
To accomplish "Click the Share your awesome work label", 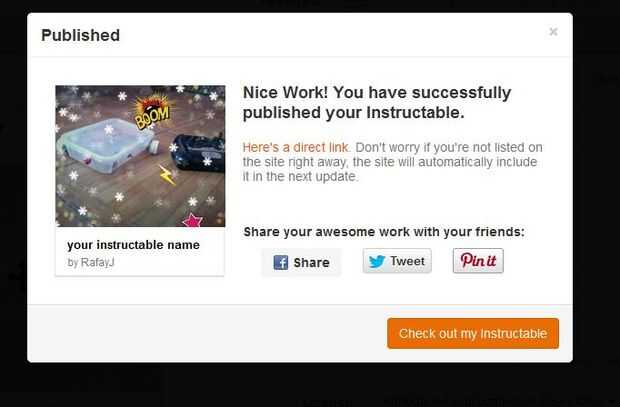I will coord(384,232).
